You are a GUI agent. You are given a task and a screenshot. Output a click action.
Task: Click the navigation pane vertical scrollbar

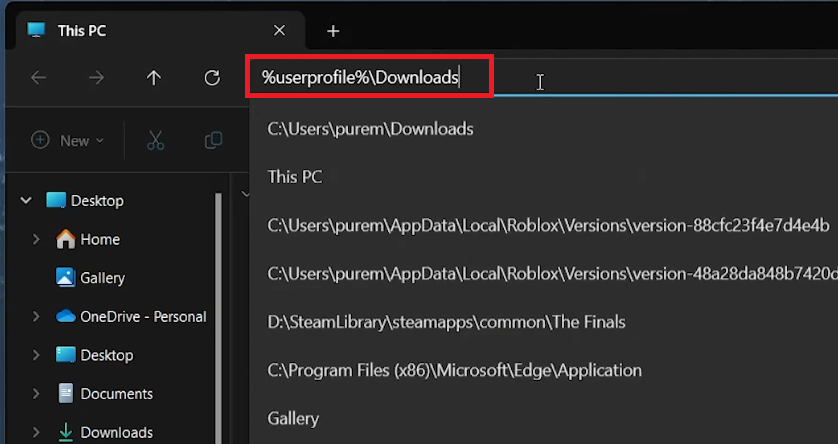[218, 318]
